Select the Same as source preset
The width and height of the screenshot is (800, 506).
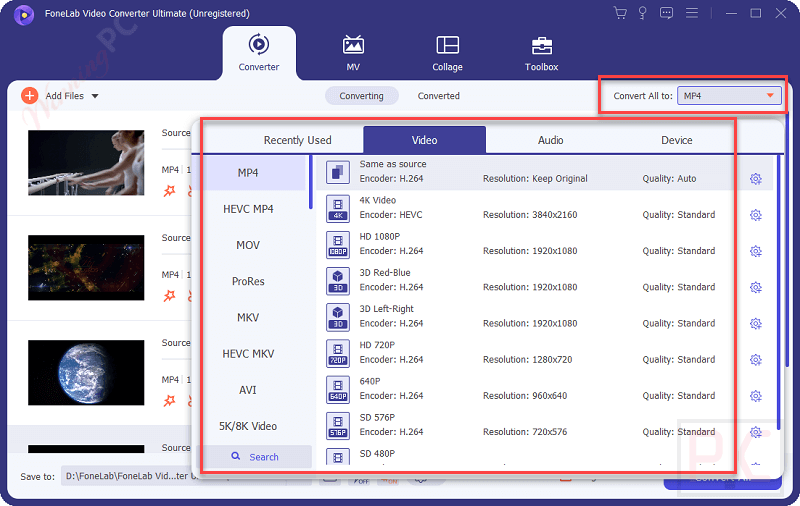[x=544, y=172]
